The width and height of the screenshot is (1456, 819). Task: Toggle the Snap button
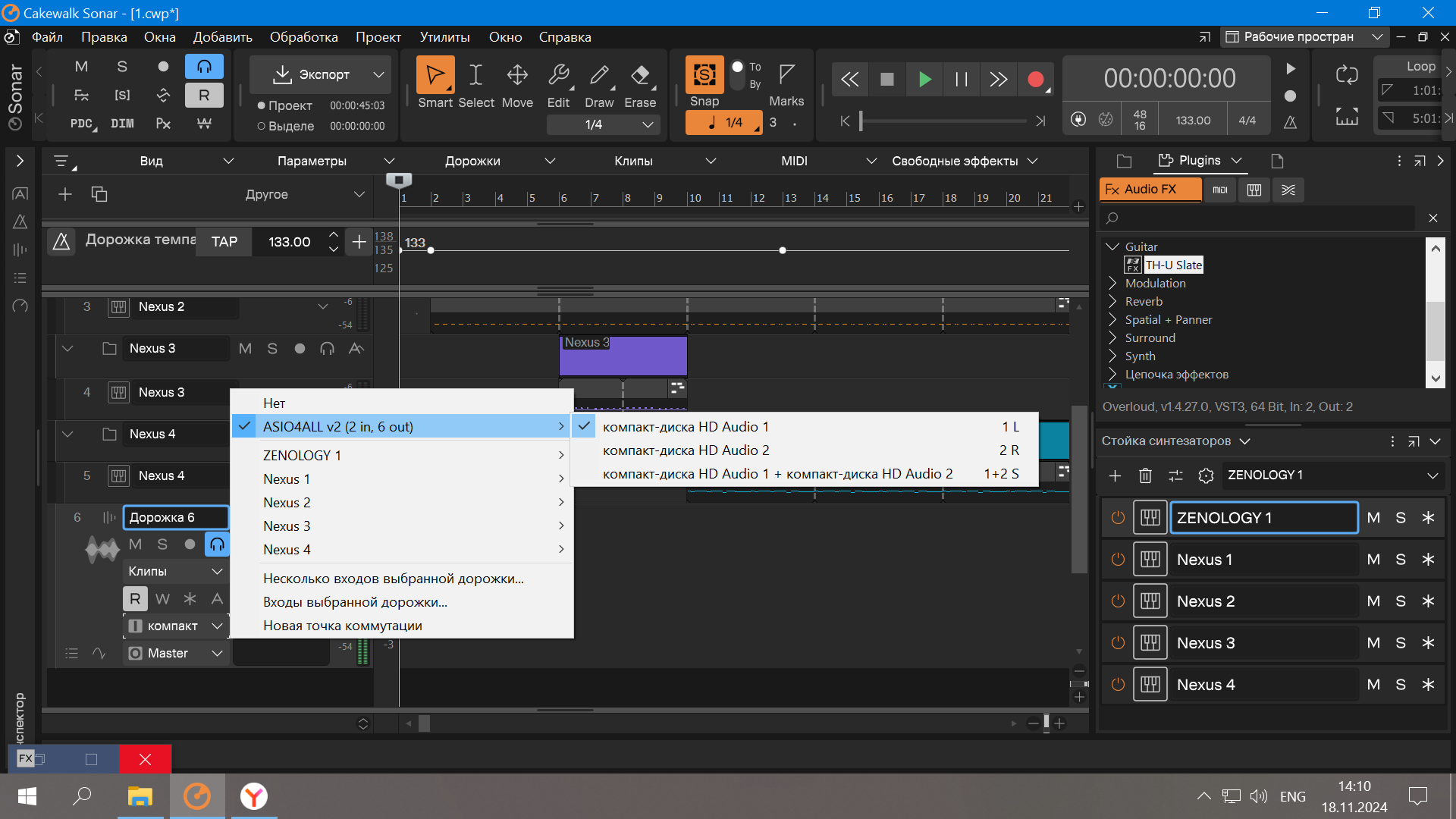click(704, 74)
